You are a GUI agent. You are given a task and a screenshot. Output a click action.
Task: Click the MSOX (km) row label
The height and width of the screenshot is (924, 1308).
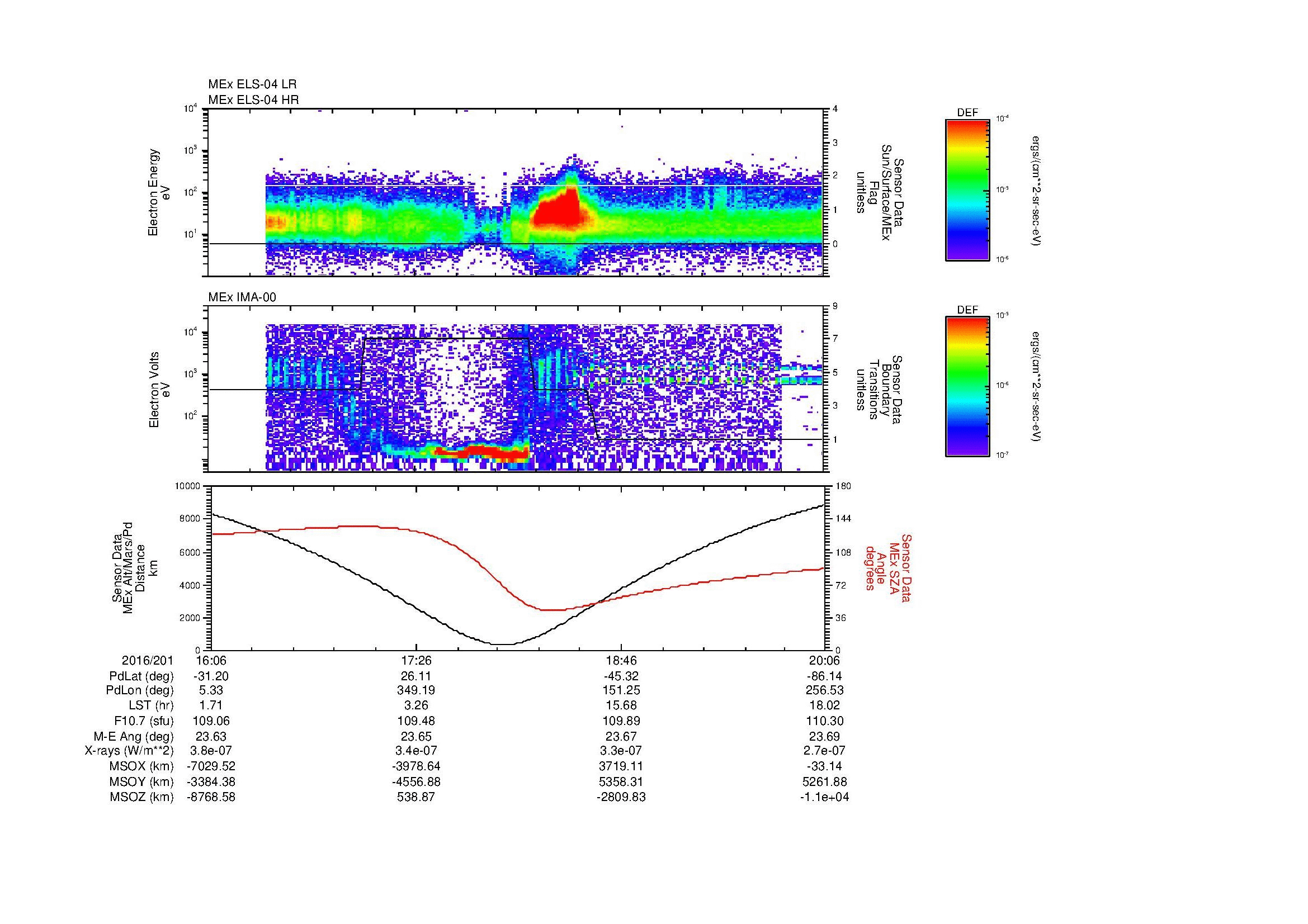pos(142,766)
